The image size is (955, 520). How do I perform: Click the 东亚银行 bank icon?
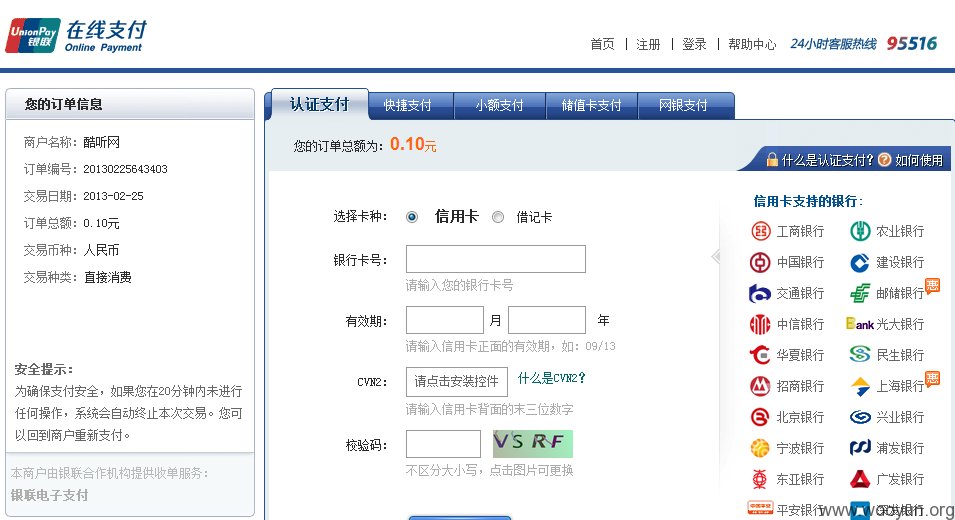[x=760, y=479]
